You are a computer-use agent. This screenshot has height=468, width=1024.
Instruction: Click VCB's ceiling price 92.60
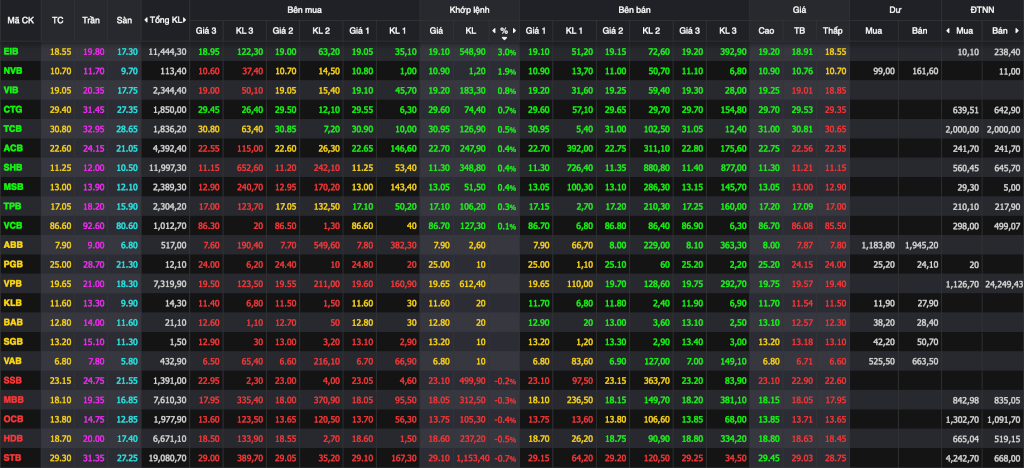91,226
